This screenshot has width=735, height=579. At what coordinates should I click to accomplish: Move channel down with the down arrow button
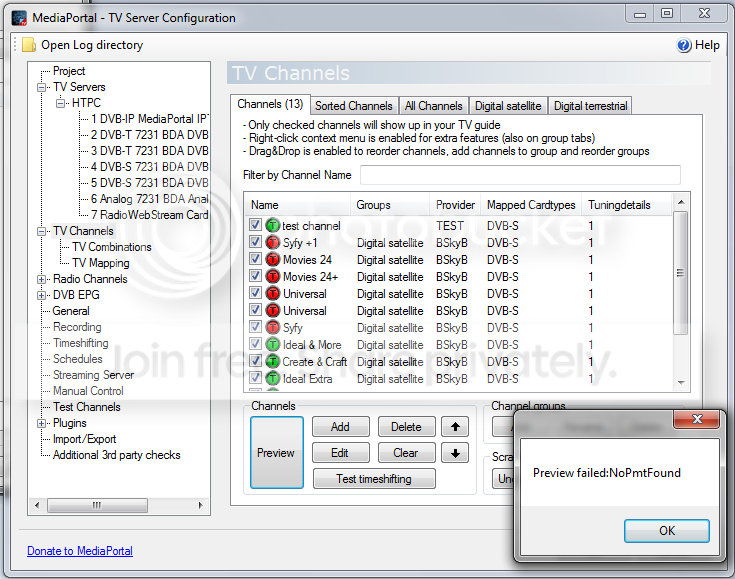click(455, 453)
